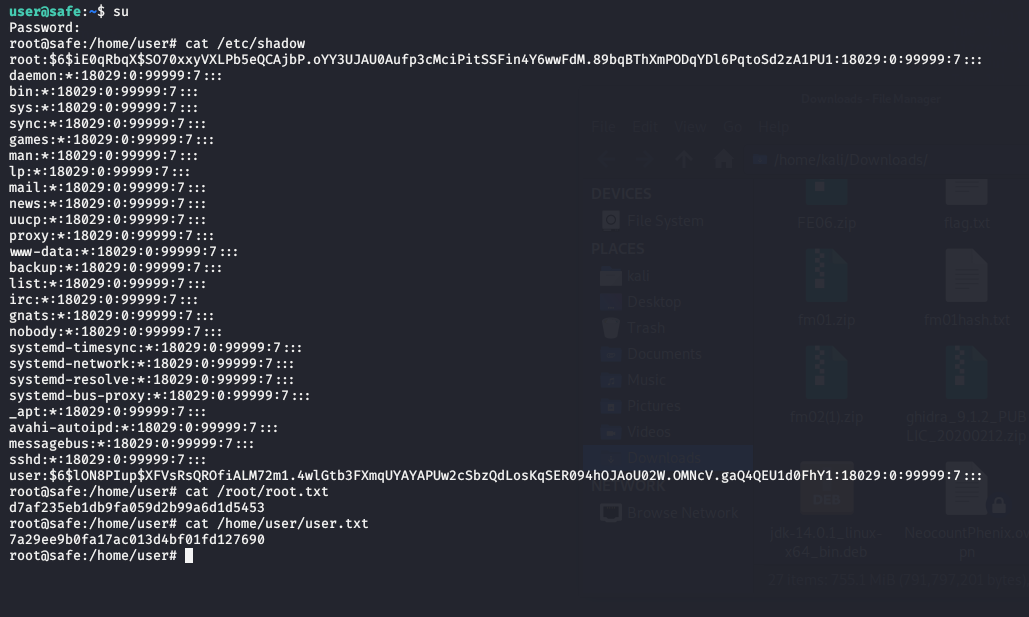
Task: Select the fm01.zip archive icon
Action: pos(826,285)
